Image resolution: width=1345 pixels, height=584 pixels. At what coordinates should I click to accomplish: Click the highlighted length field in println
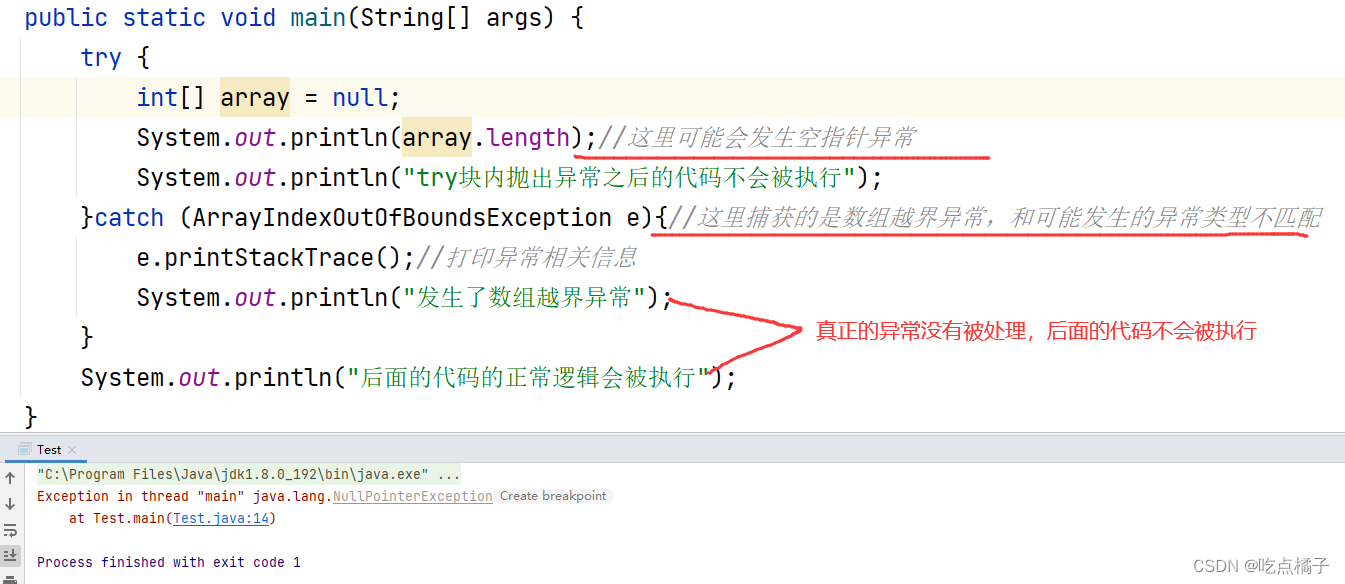click(528, 137)
